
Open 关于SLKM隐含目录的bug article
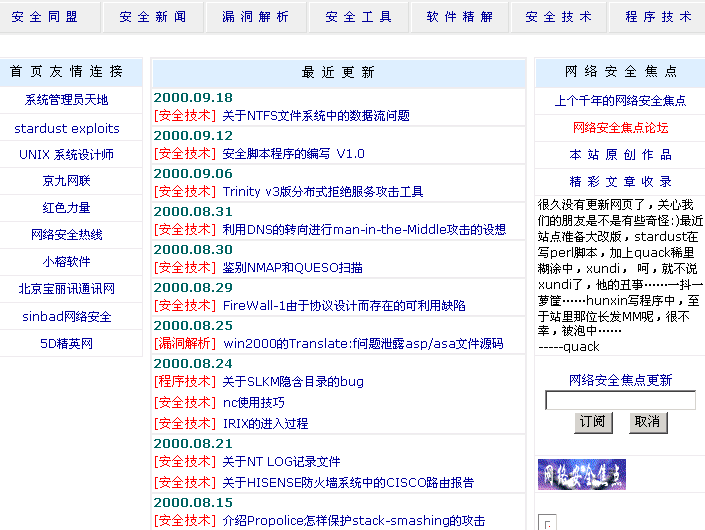(293, 382)
